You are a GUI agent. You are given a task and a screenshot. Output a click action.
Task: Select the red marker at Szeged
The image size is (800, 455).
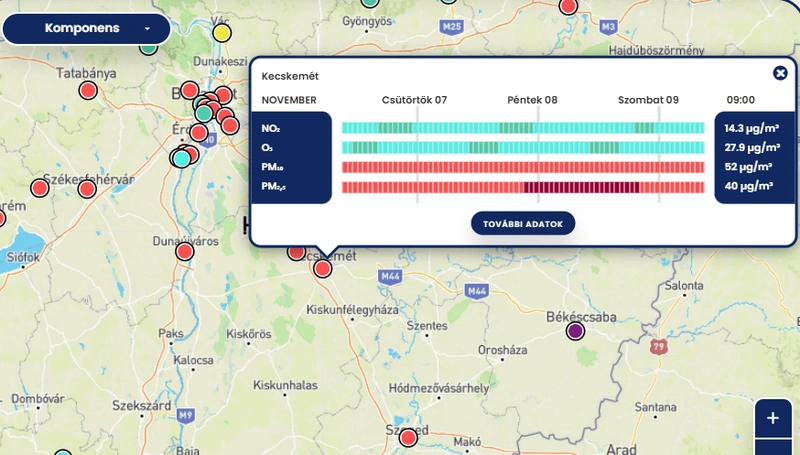click(408, 438)
